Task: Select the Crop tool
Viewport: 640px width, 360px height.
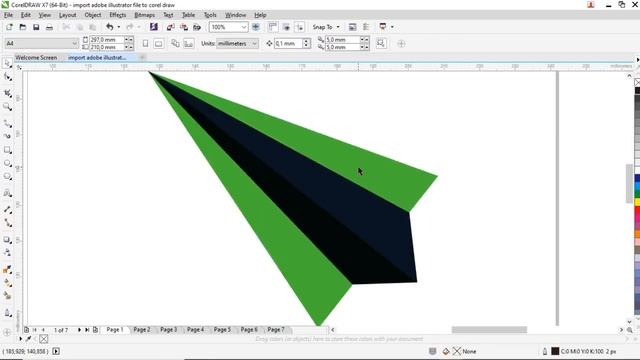Action: [x=7, y=93]
